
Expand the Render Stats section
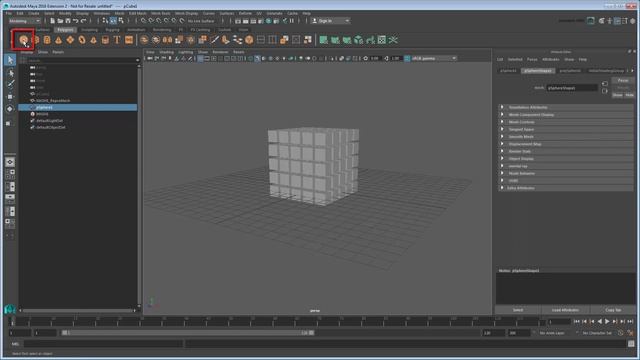pyautogui.click(x=567, y=151)
